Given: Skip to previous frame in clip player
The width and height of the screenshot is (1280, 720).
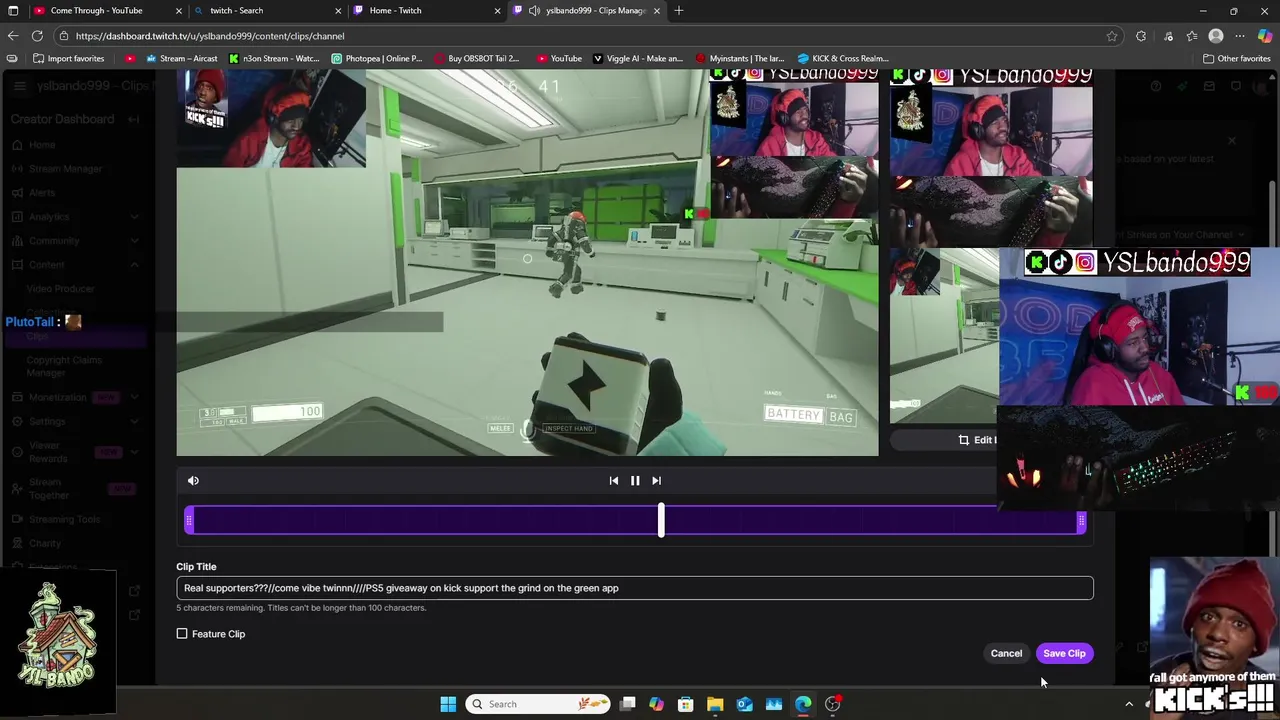Looking at the screenshot, I should pos(614,481).
